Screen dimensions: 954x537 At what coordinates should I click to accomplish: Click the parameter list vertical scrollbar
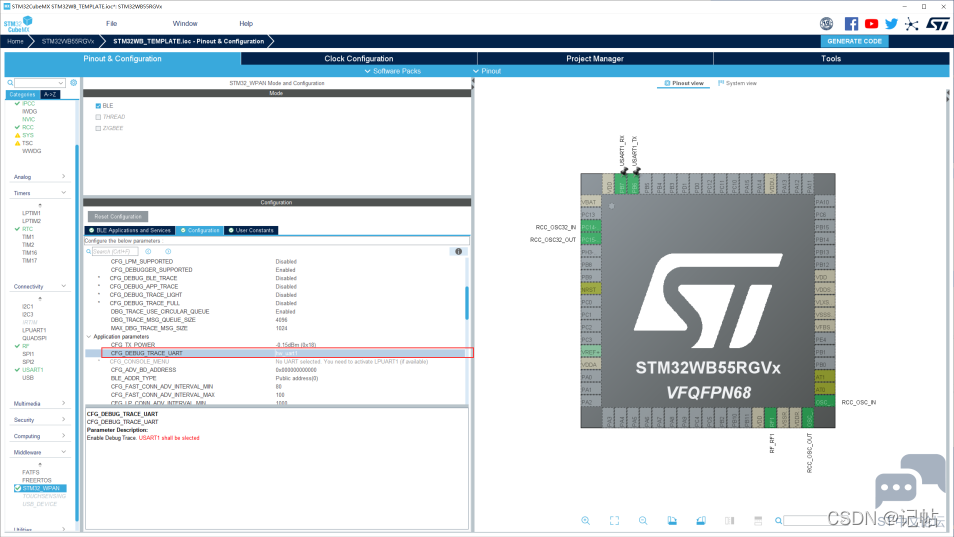[x=467, y=303]
